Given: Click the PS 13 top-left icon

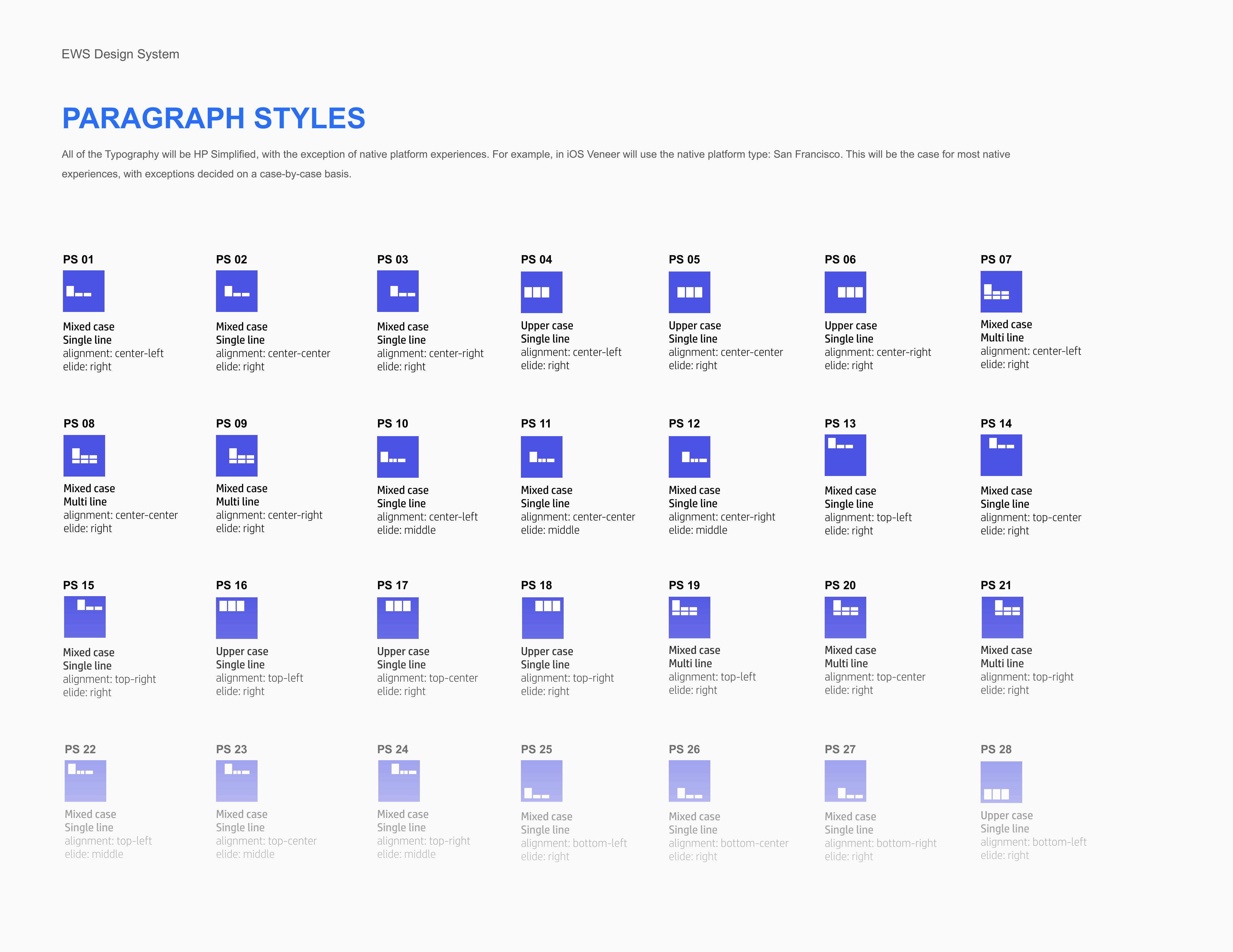Looking at the screenshot, I should coord(845,455).
